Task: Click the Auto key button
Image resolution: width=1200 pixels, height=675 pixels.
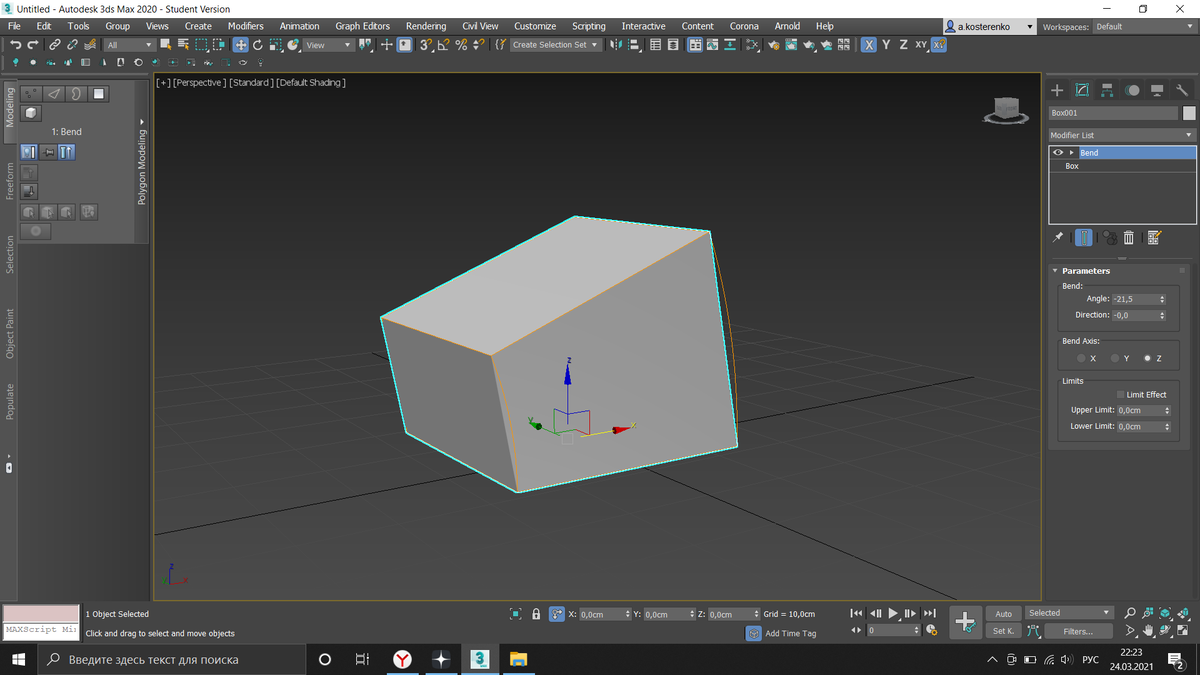Action: coord(1003,614)
